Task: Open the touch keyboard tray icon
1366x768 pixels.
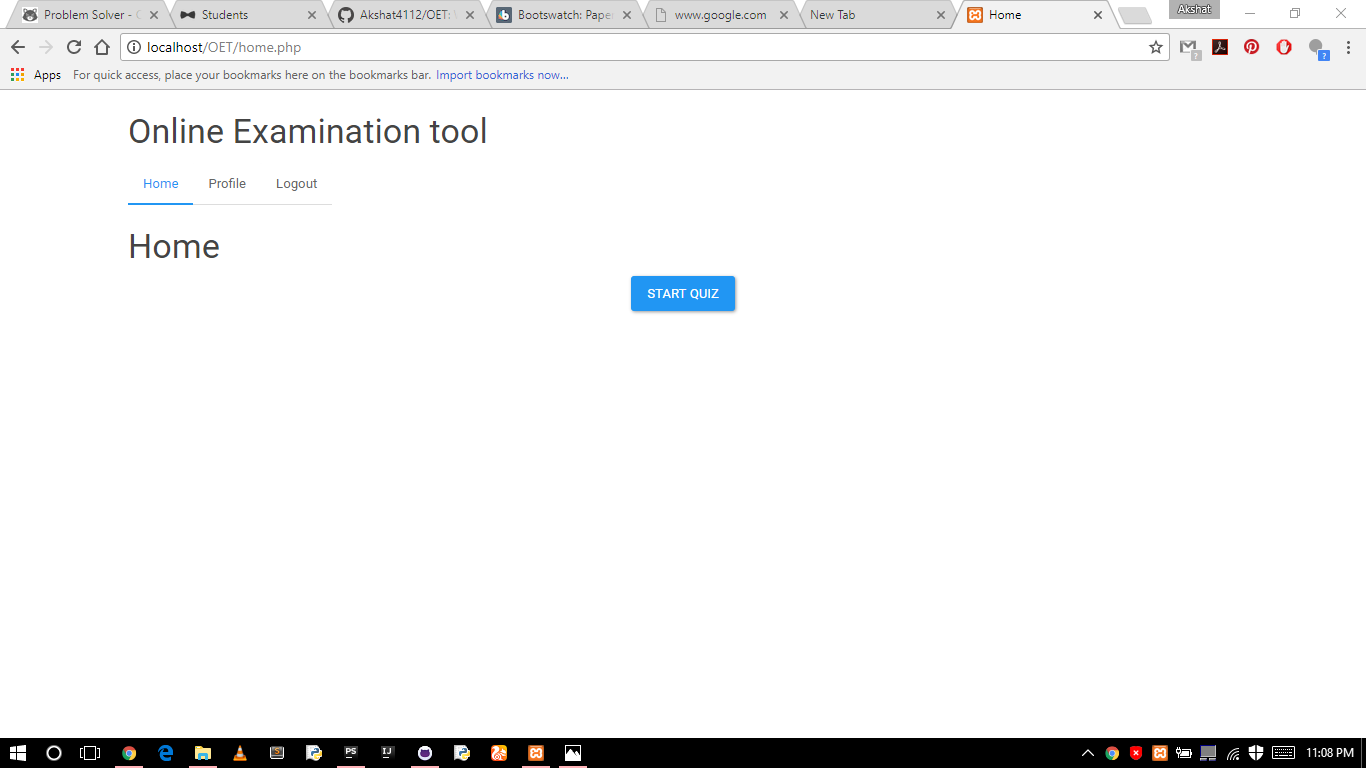Action: (1284, 753)
